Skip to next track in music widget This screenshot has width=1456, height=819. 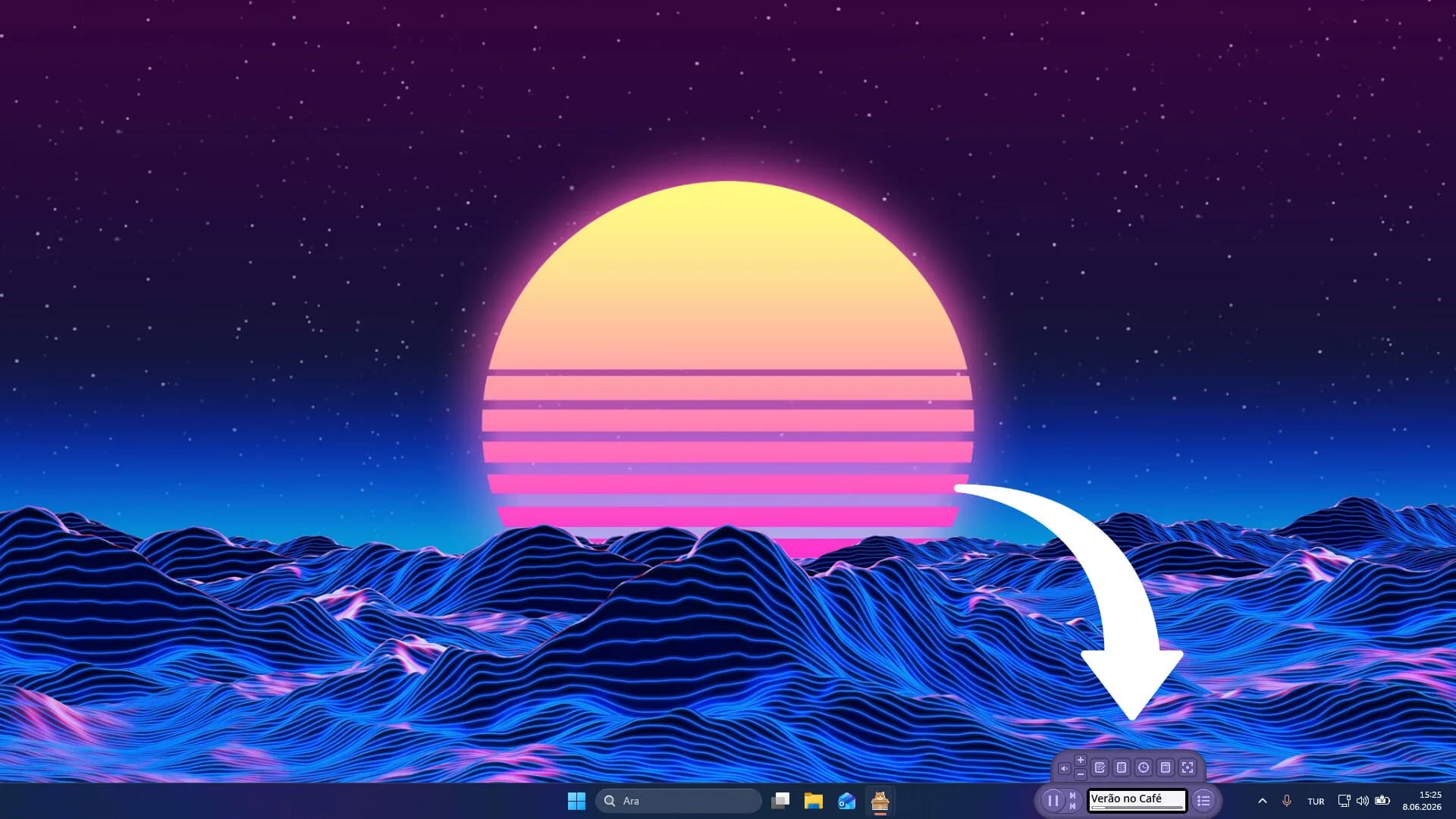tap(1072, 795)
